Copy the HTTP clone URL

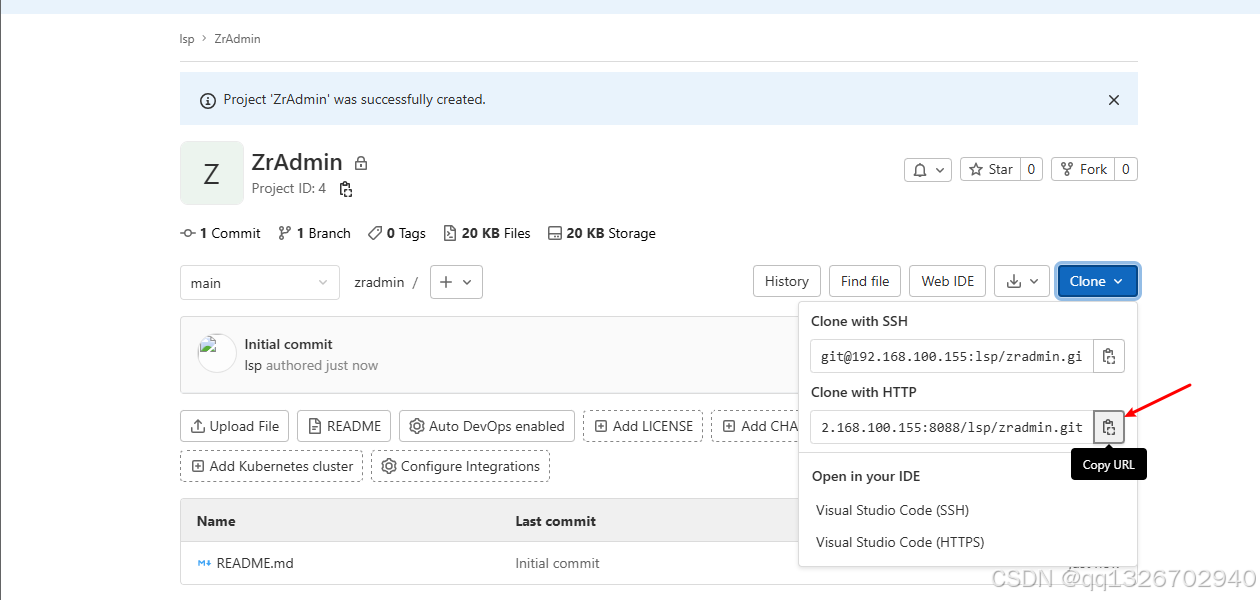pyautogui.click(x=1108, y=426)
